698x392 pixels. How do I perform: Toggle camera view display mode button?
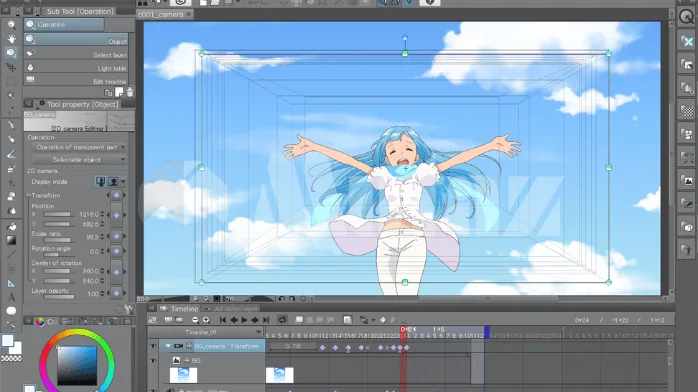[114, 182]
